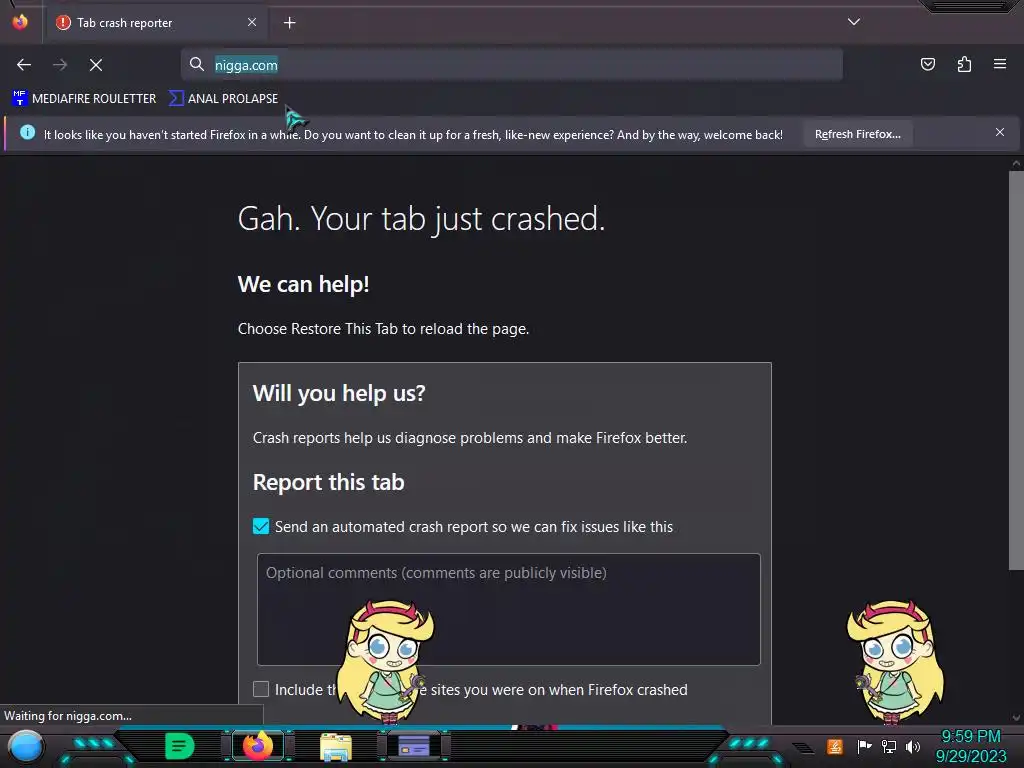Click the volume speaker tray icon

[913, 746]
